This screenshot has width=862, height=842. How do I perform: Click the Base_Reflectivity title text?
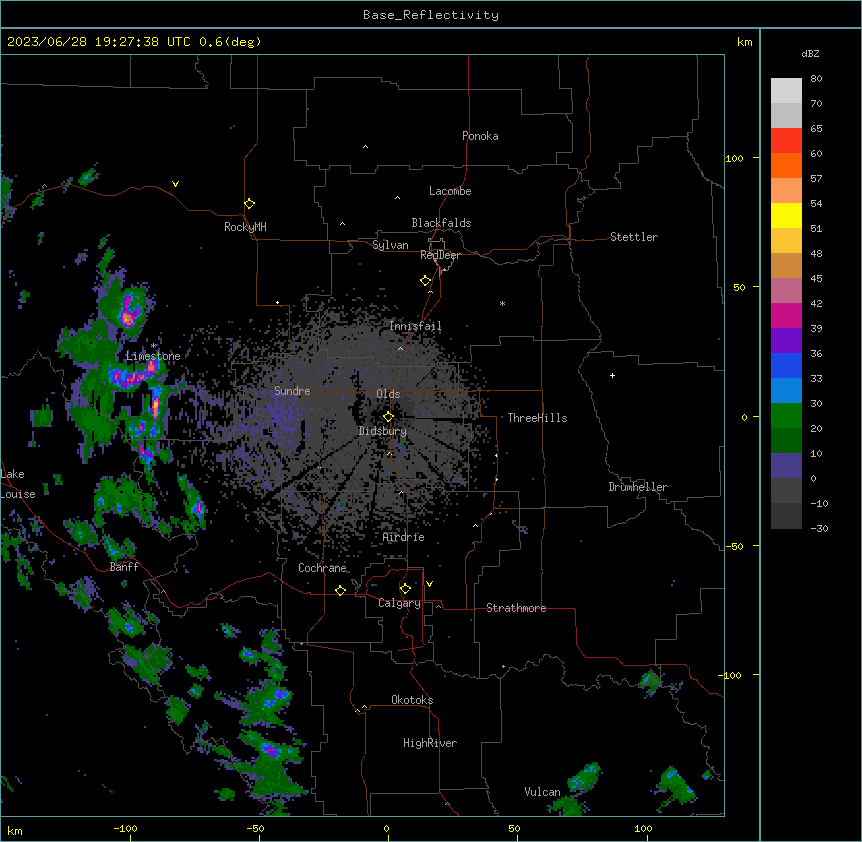tap(431, 15)
